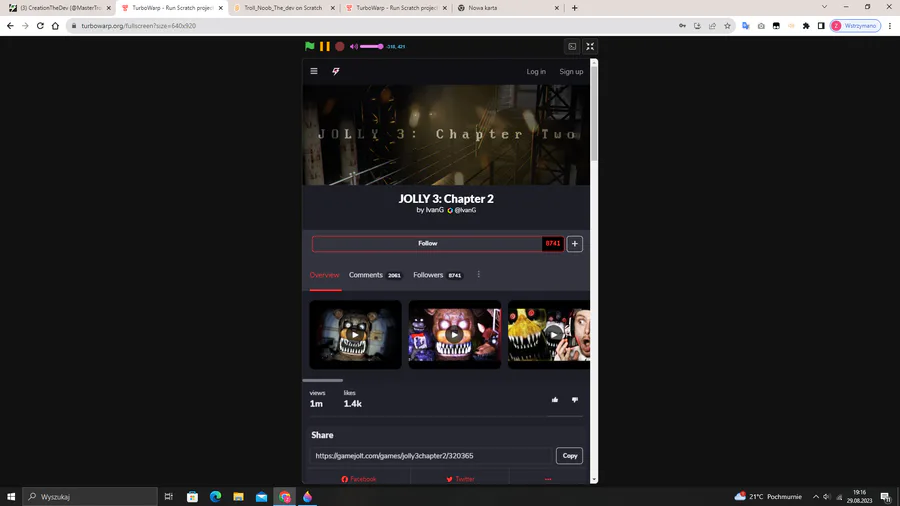Image resolution: width=900 pixels, height=506 pixels.
Task: Switch to the Followers tab
Action: [x=438, y=275]
